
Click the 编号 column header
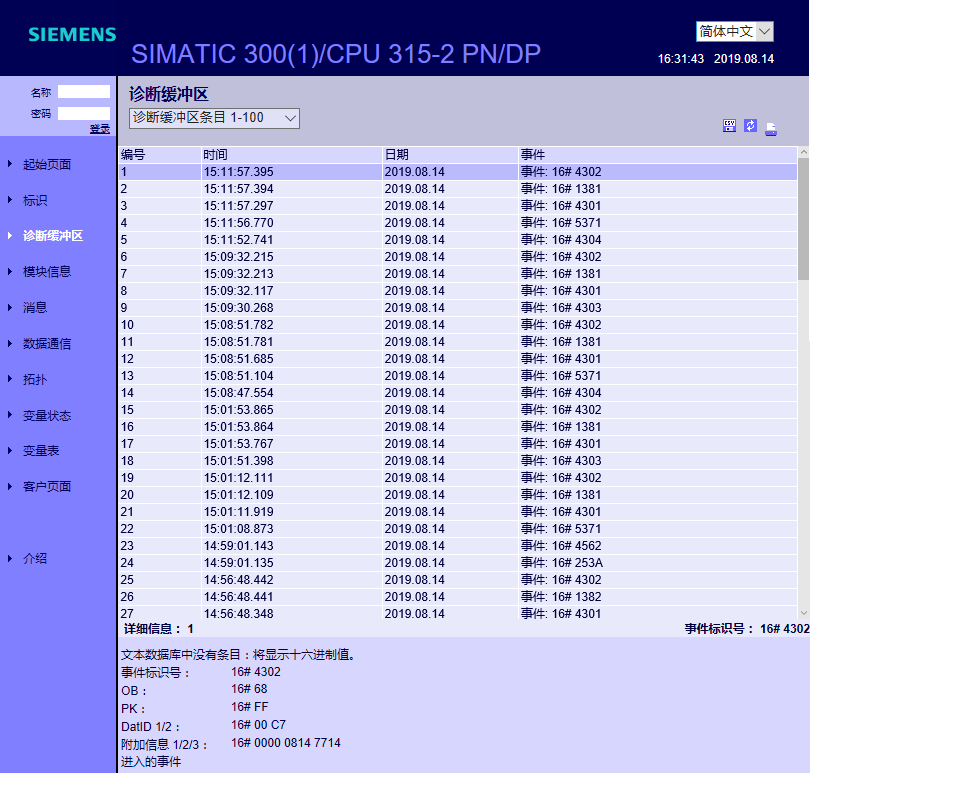[x=159, y=154]
